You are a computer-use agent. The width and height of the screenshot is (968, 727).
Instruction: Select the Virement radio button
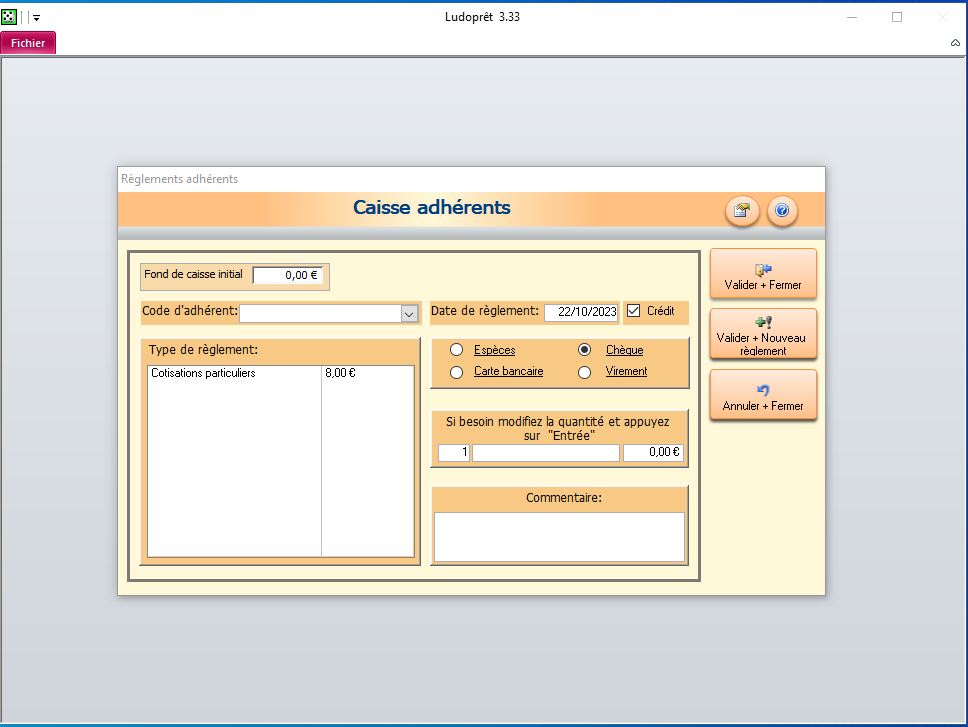[585, 372]
